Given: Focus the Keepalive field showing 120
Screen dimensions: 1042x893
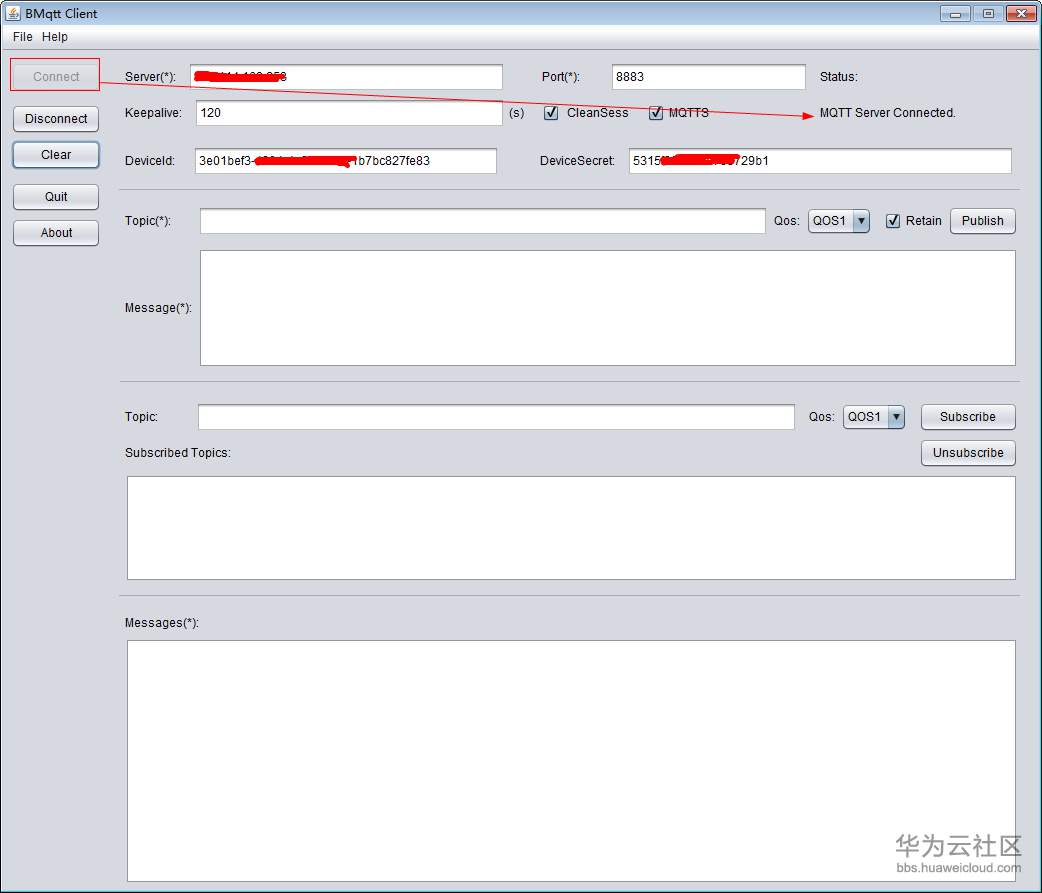Looking at the screenshot, I should click(349, 113).
